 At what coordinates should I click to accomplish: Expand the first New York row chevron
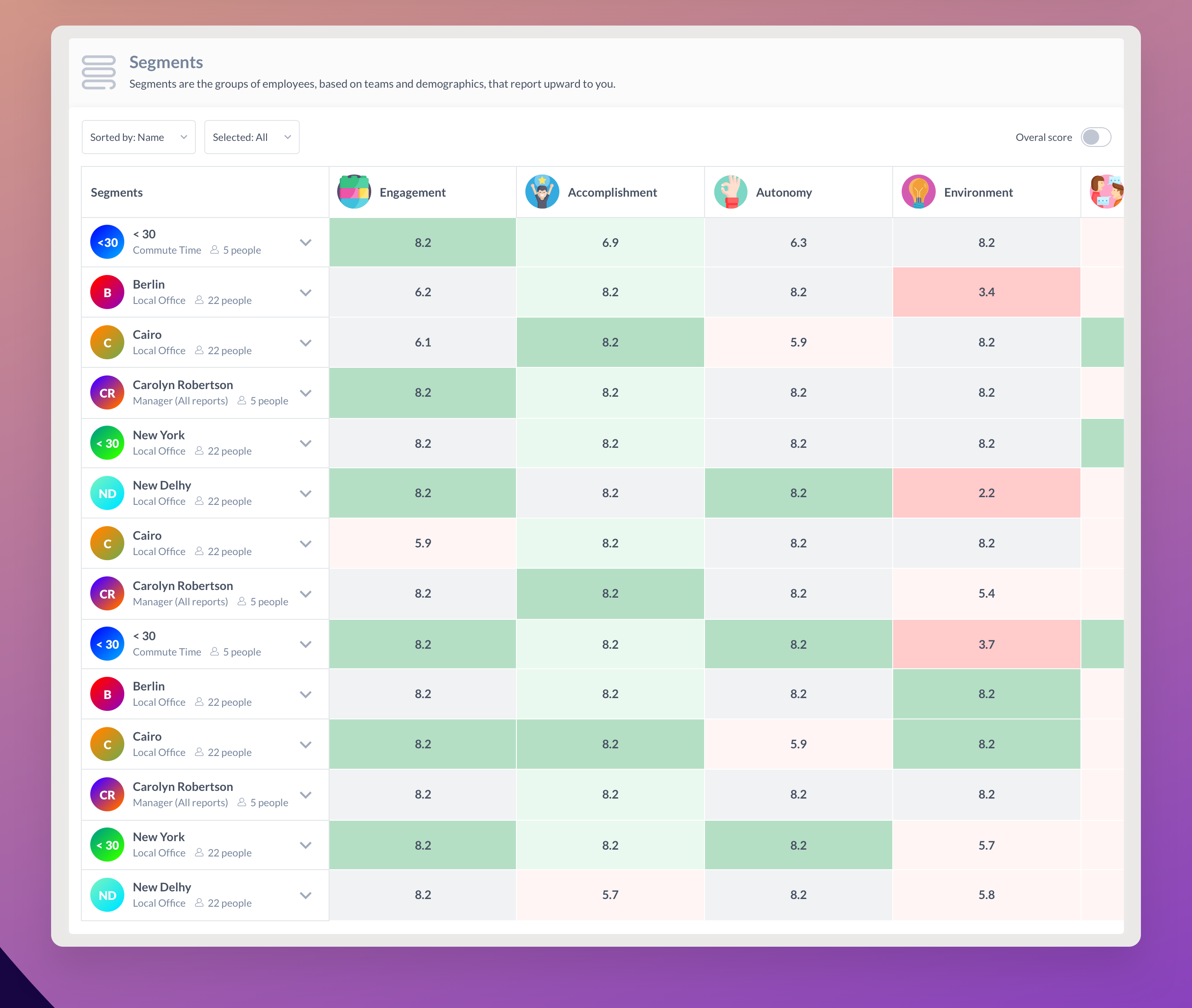click(x=306, y=444)
